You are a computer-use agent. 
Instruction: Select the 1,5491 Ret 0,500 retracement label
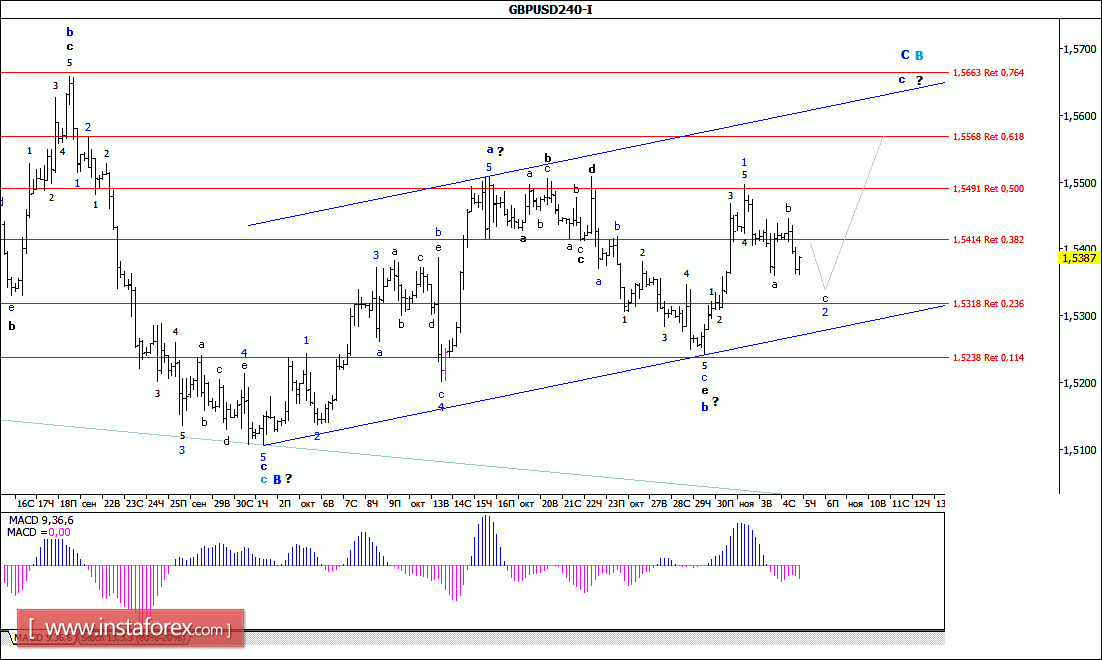click(x=988, y=188)
